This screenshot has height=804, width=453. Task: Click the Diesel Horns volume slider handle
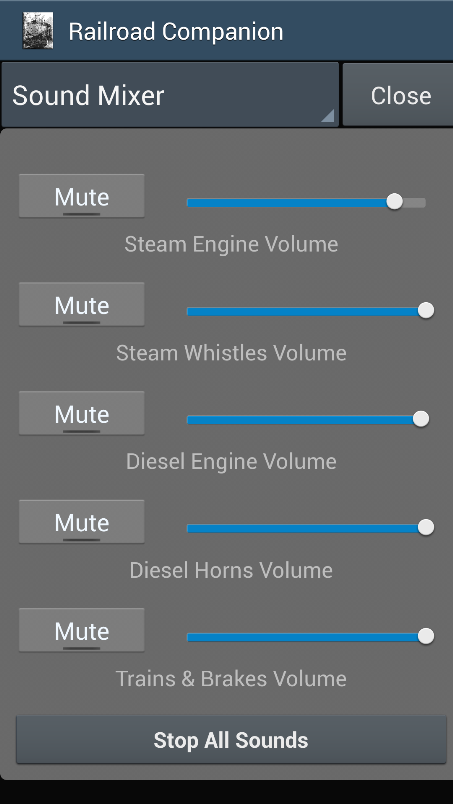coord(426,527)
